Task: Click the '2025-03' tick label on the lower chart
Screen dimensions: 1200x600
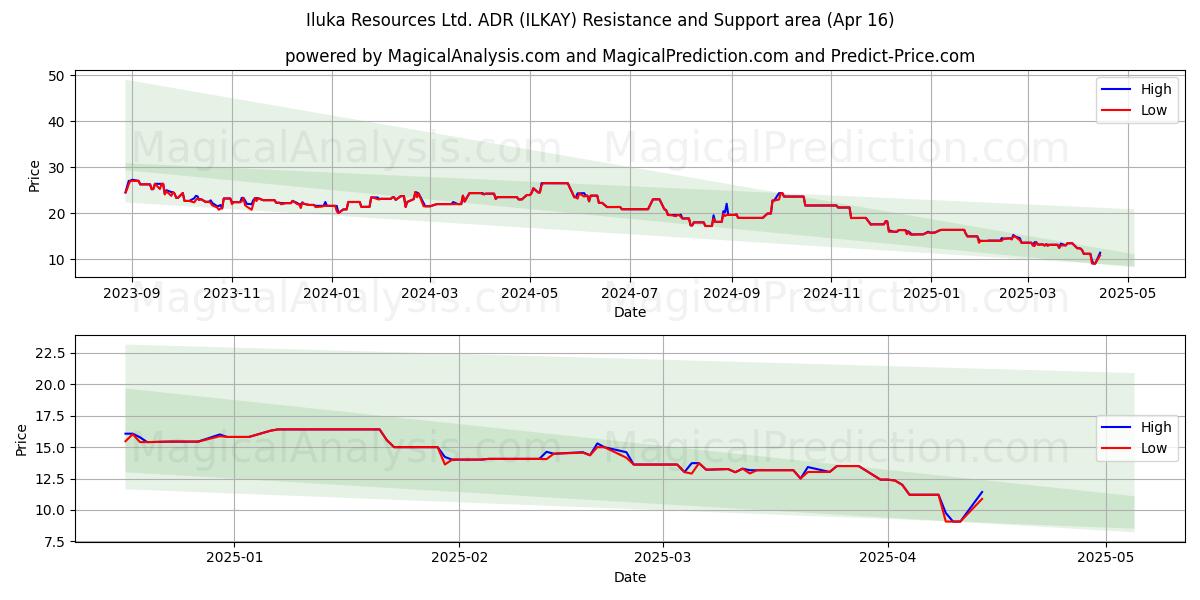Action: [x=663, y=558]
